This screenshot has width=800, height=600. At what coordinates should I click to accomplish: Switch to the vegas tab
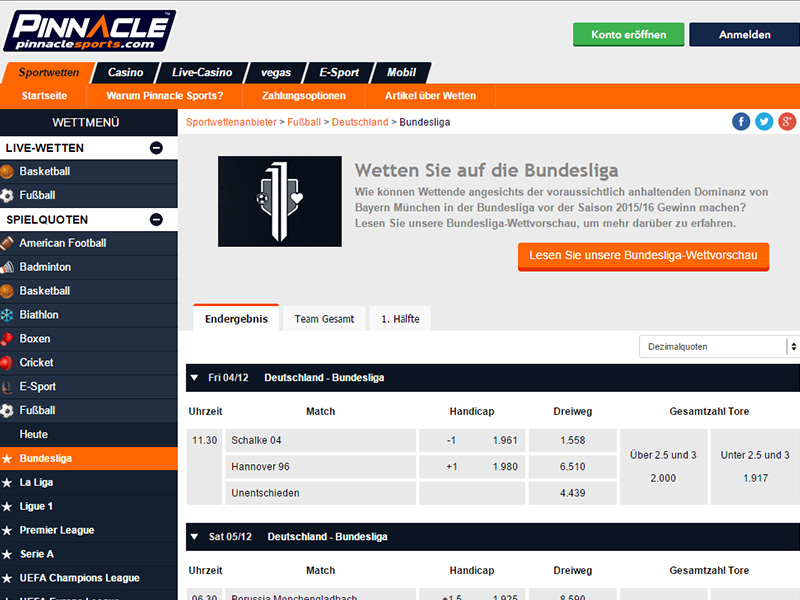click(x=276, y=72)
